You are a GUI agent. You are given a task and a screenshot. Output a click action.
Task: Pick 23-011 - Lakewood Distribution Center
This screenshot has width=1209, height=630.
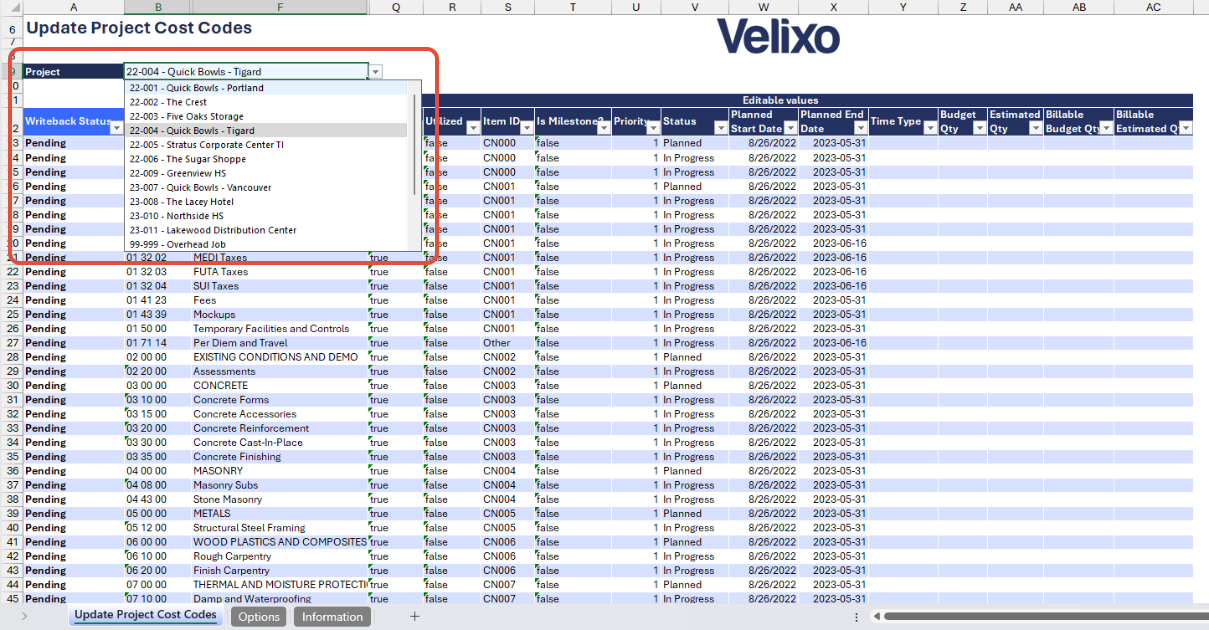[x=267, y=230]
